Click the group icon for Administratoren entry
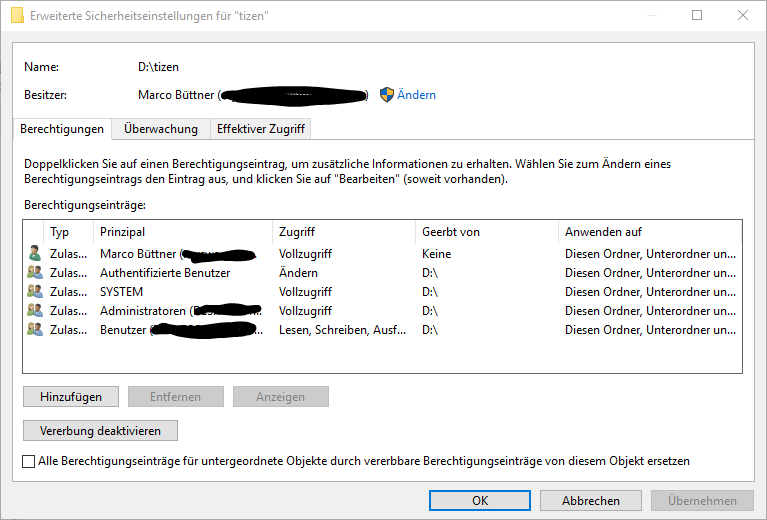The width and height of the screenshot is (767, 520). (35, 311)
